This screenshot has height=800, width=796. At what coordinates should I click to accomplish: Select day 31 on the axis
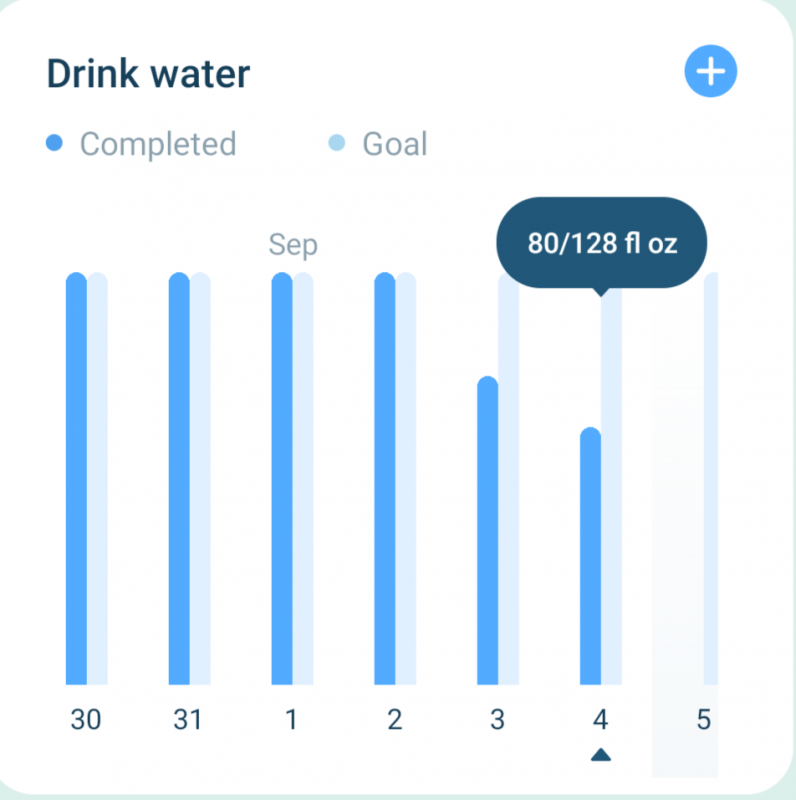188,720
